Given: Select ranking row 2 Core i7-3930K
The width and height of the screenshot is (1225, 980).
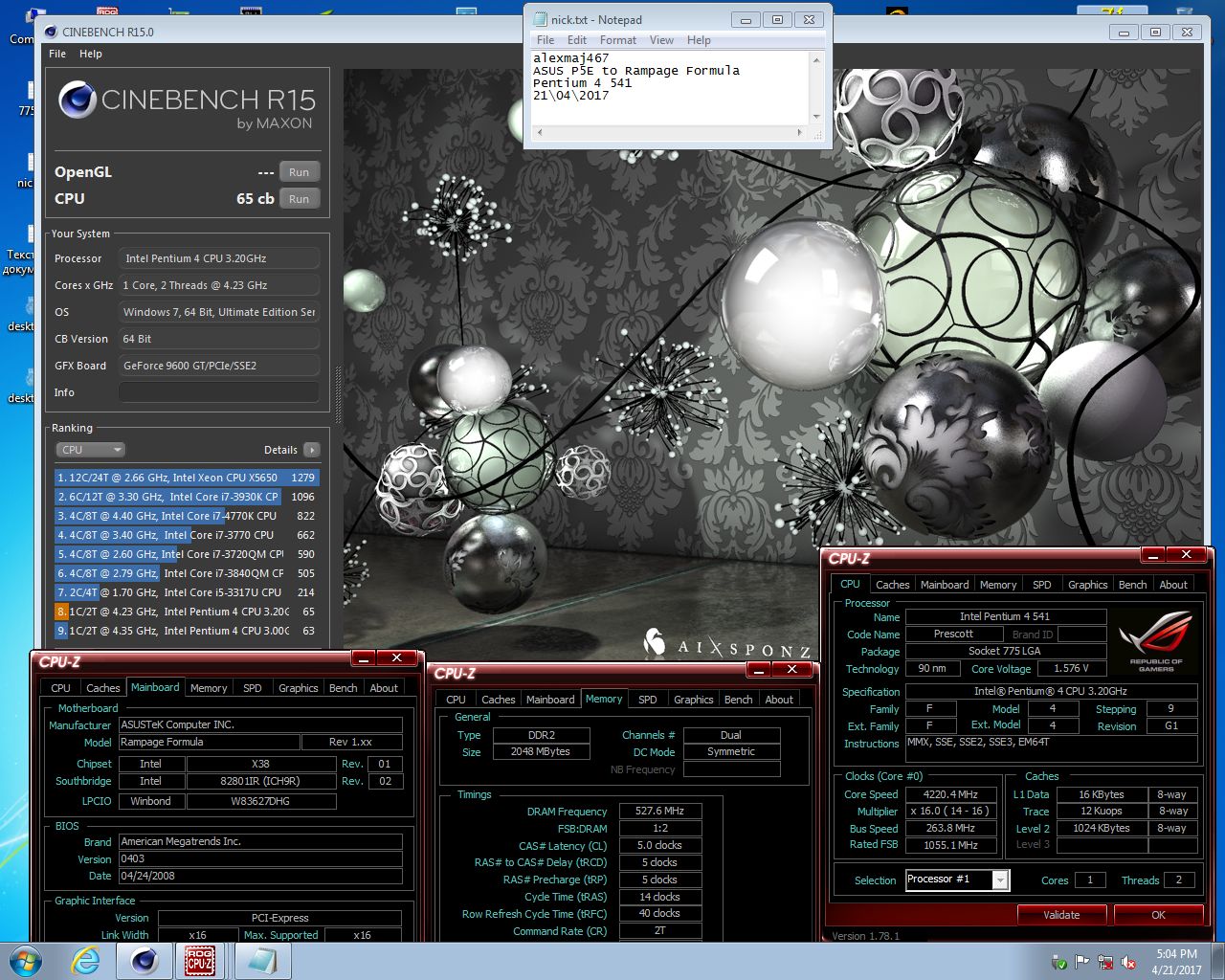Looking at the screenshot, I should 187,497.
